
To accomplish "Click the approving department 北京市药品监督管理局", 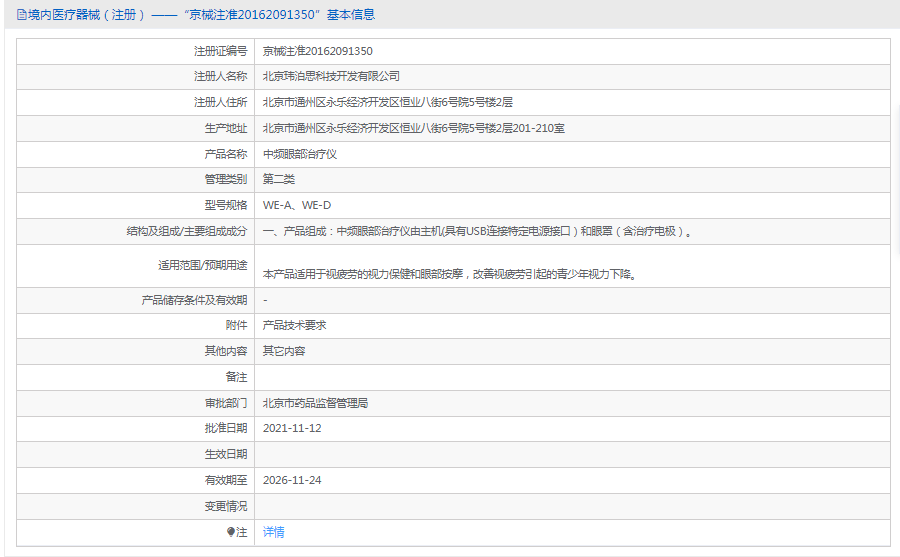I will tap(315, 404).
